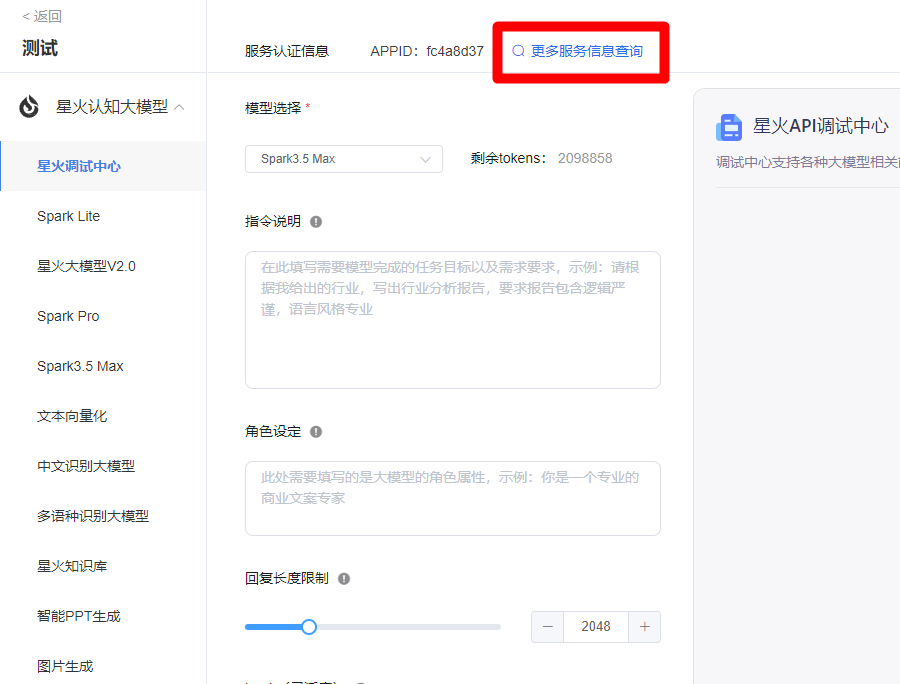Click 更多服务信息查询 link
This screenshot has height=684, width=900.
[587, 51]
